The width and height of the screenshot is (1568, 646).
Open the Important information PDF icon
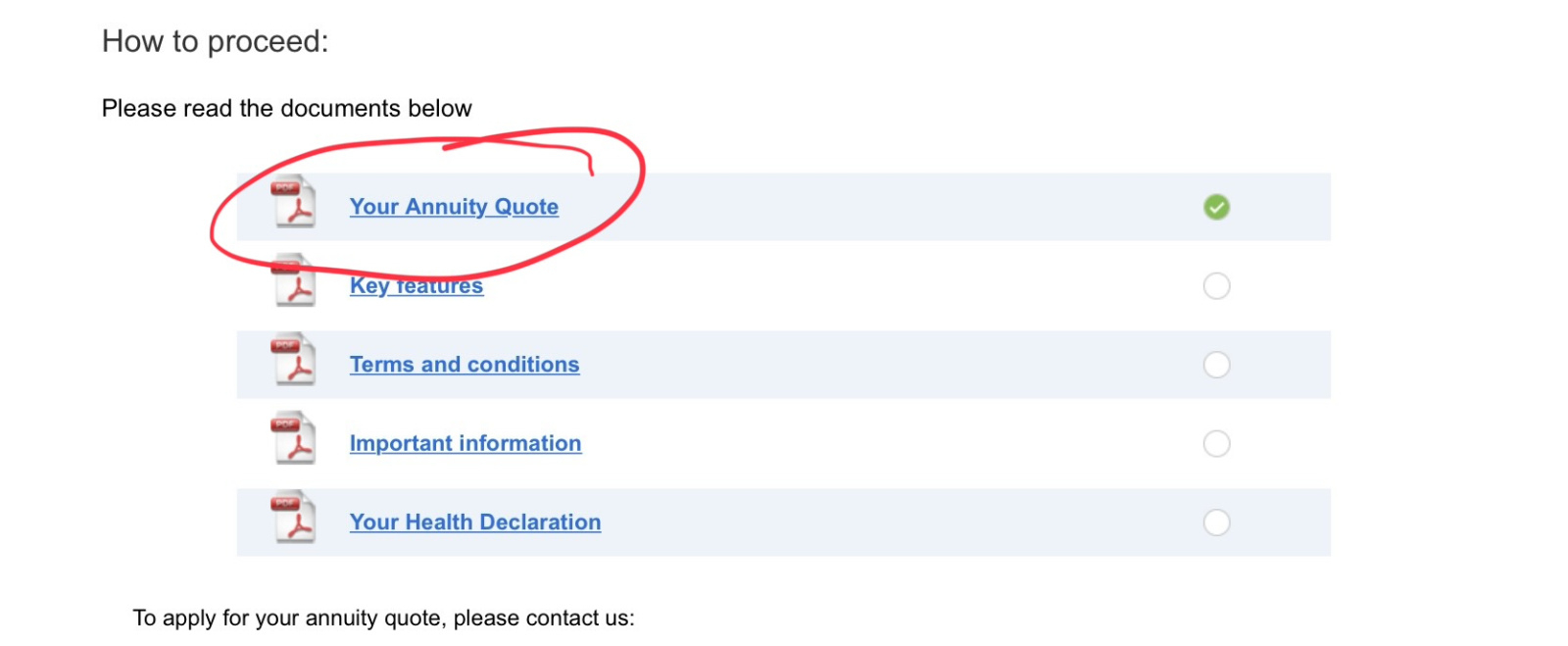[294, 439]
